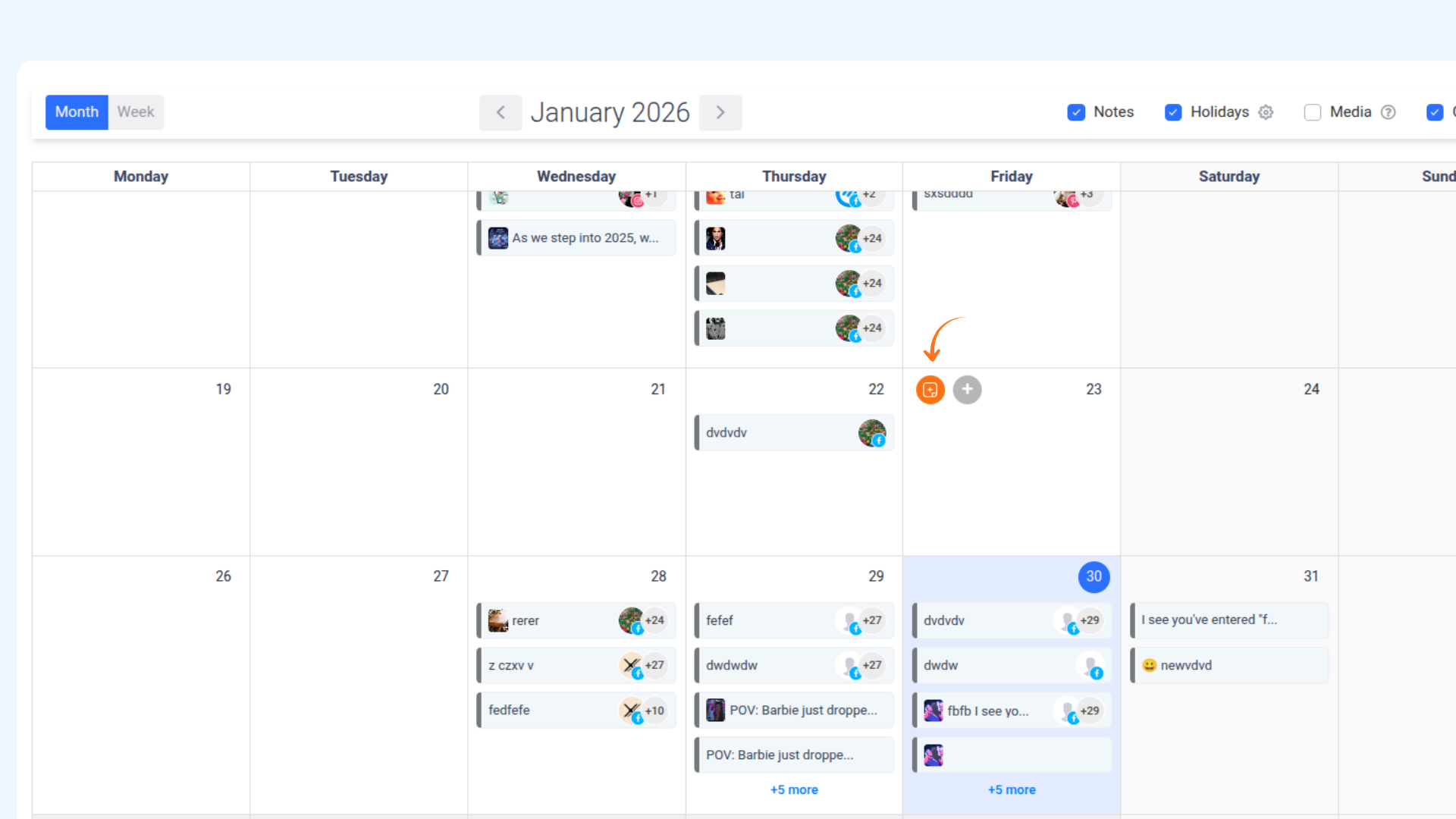Click the Media help question icon

(x=1388, y=112)
